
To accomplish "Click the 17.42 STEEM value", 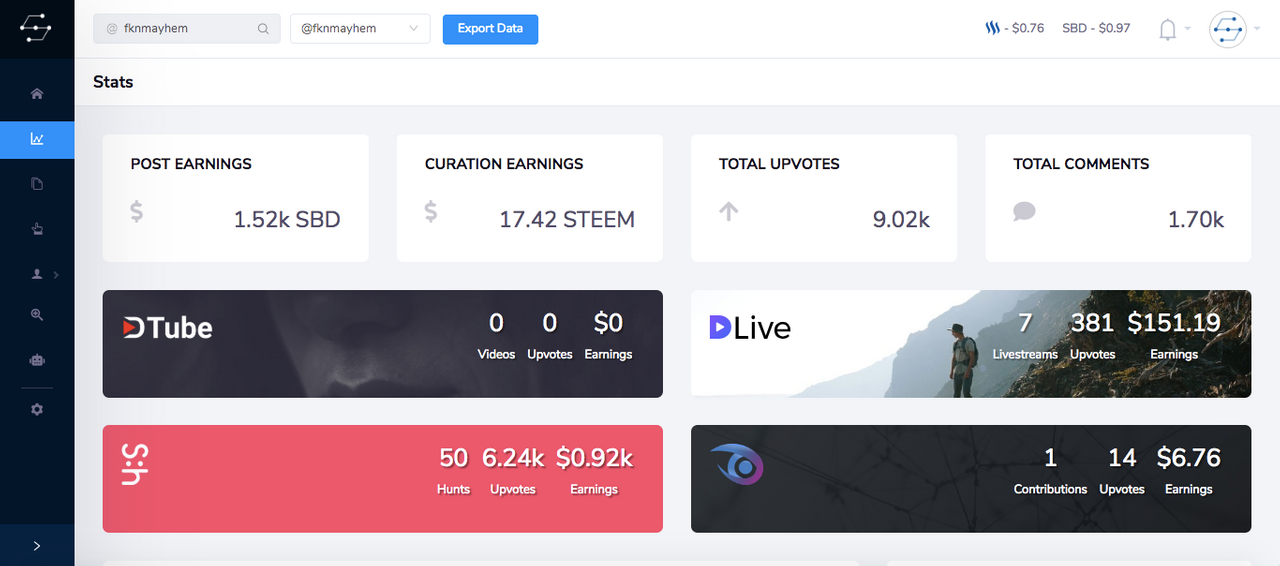I will pyautogui.click(x=567, y=220).
